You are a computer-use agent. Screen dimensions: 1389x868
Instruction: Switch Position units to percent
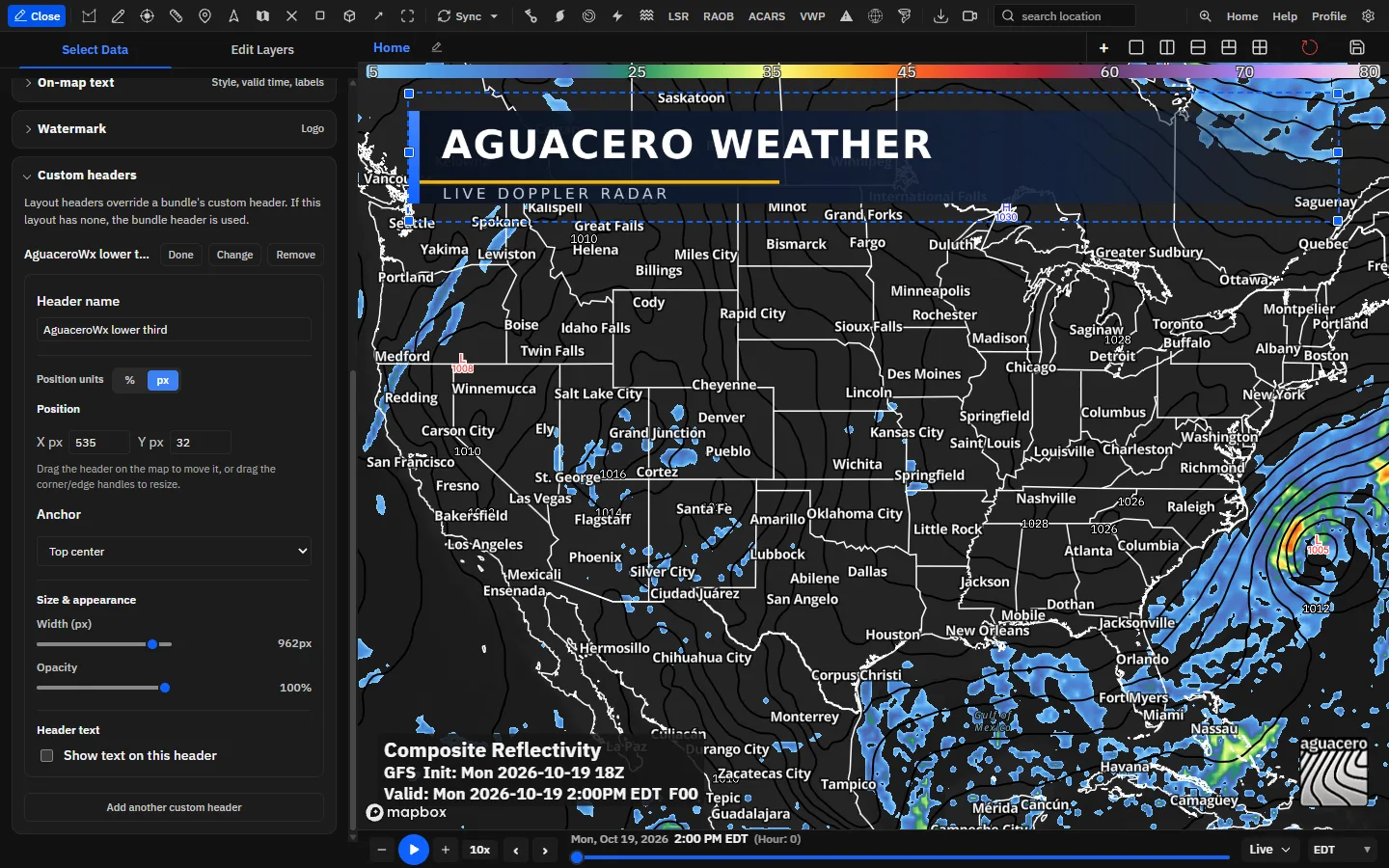[129, 380]
